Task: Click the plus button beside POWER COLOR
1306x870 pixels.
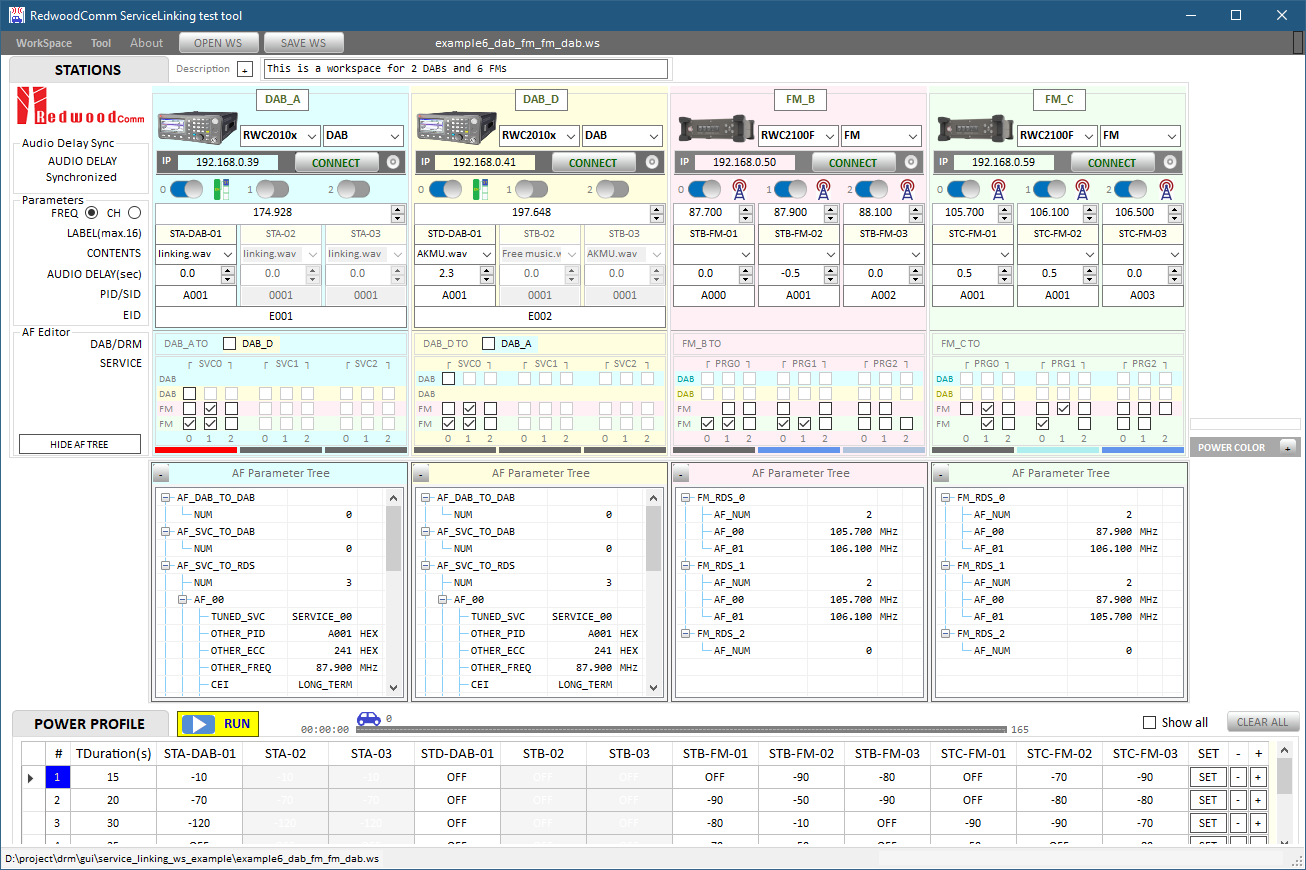Action: point(1288,448)
